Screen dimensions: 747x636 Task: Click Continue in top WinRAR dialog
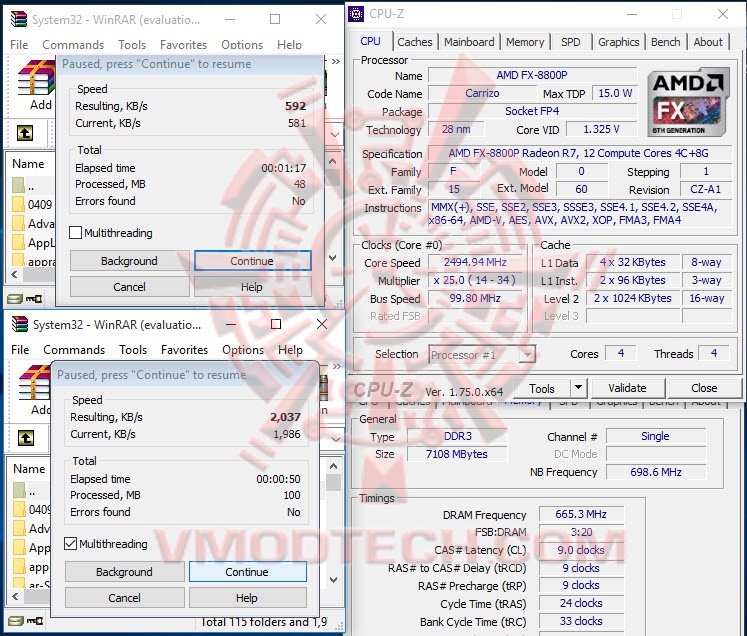pos(252,261)
